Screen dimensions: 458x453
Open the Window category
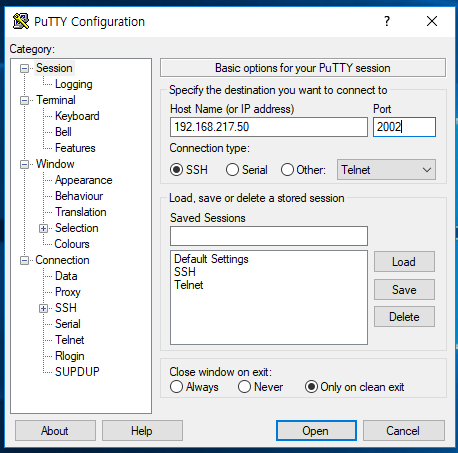[x=55, y=164]
